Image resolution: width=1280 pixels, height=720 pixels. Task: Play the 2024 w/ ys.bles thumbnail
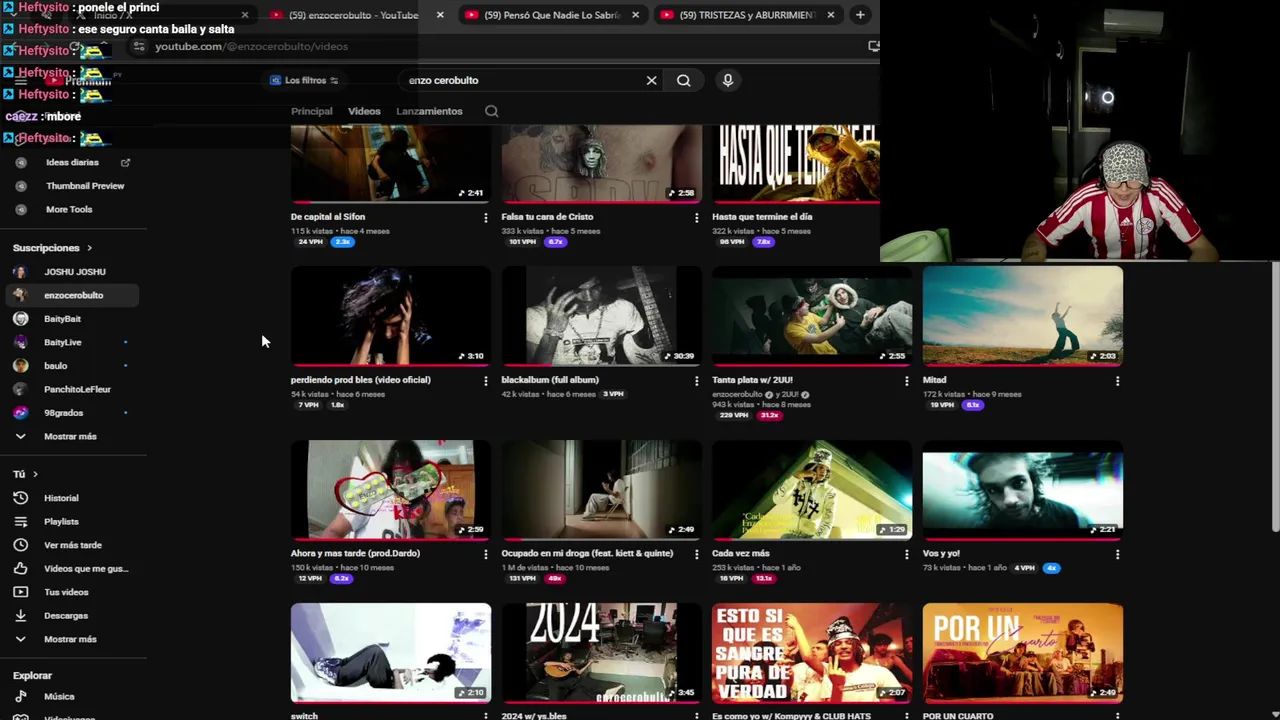601,653
